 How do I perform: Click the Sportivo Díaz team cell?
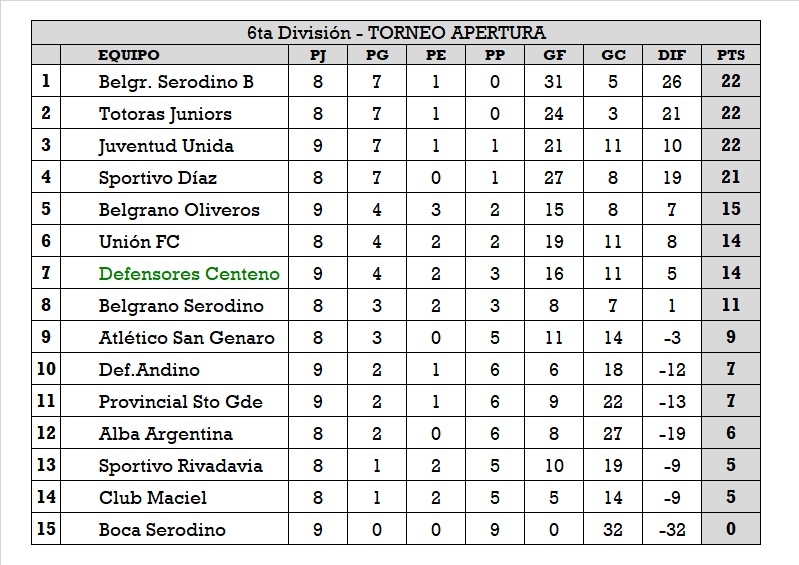pos(158,178)
